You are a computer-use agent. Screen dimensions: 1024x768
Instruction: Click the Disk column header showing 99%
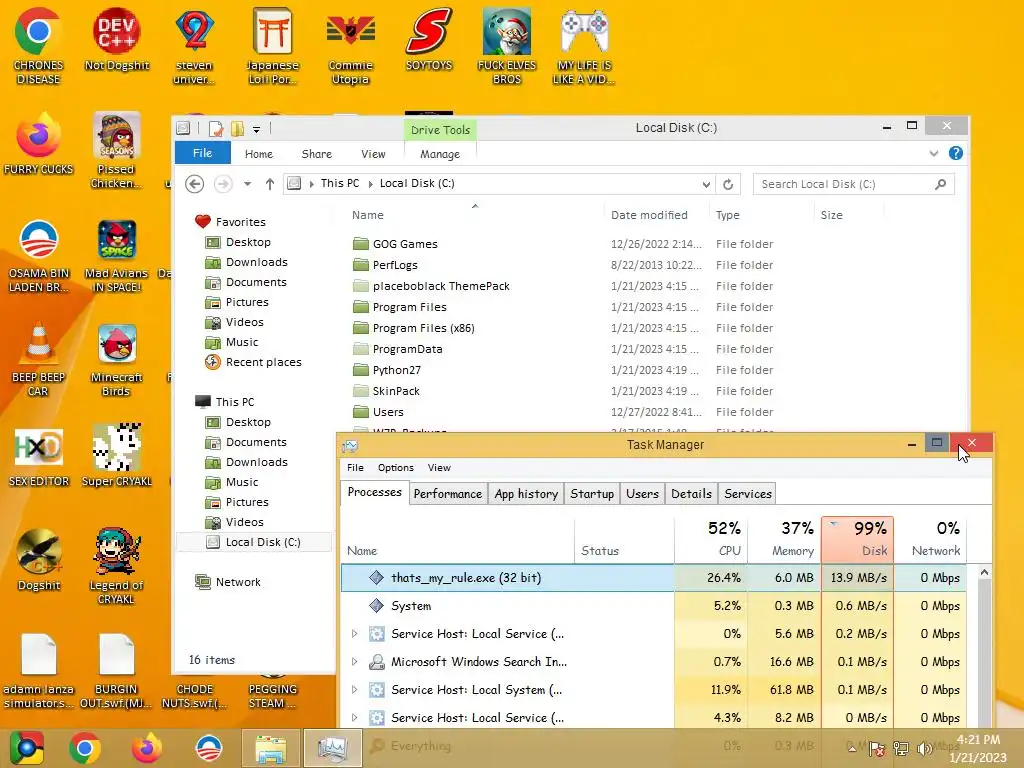click(857, 539)
